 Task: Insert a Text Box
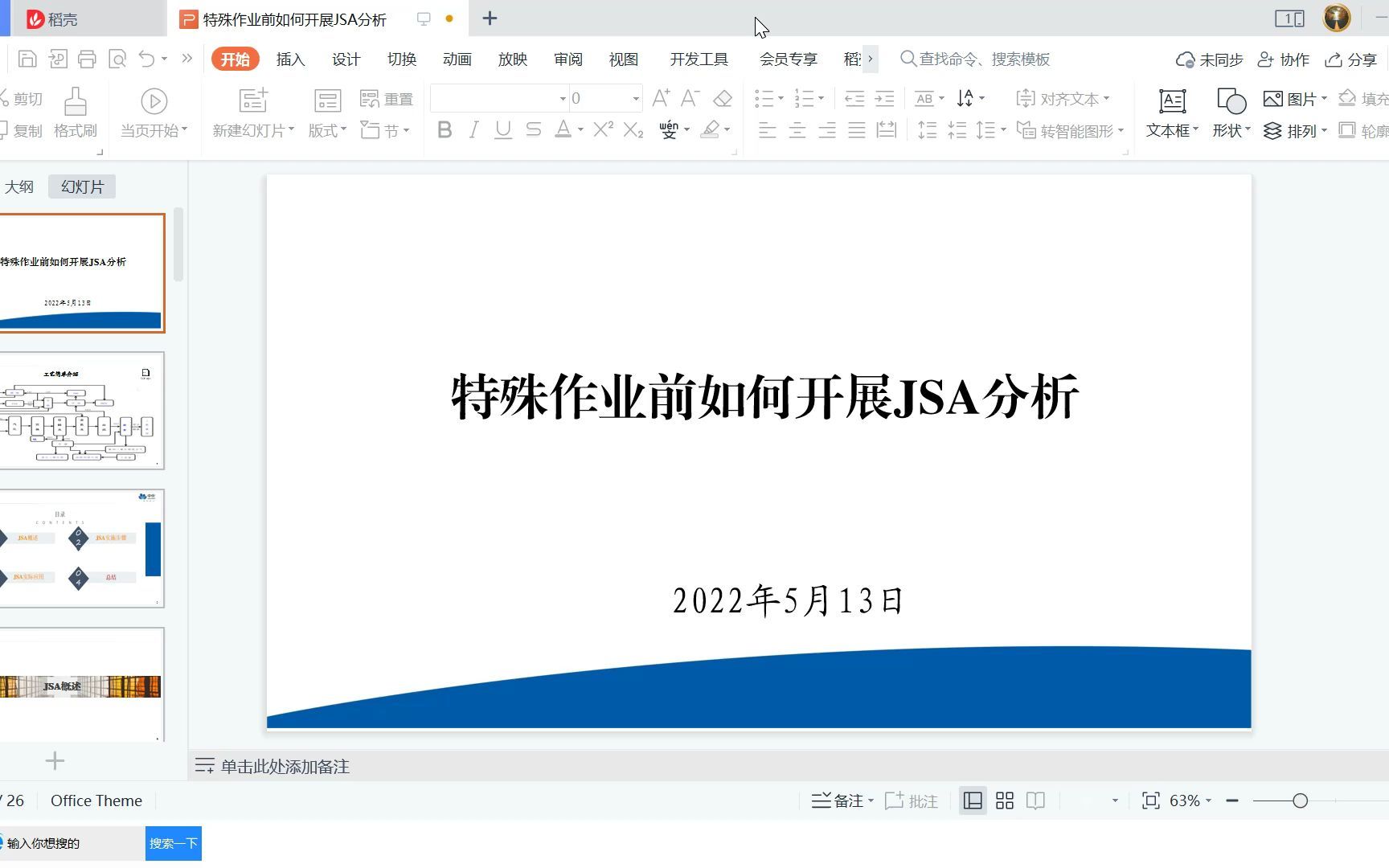[1172, 113]
